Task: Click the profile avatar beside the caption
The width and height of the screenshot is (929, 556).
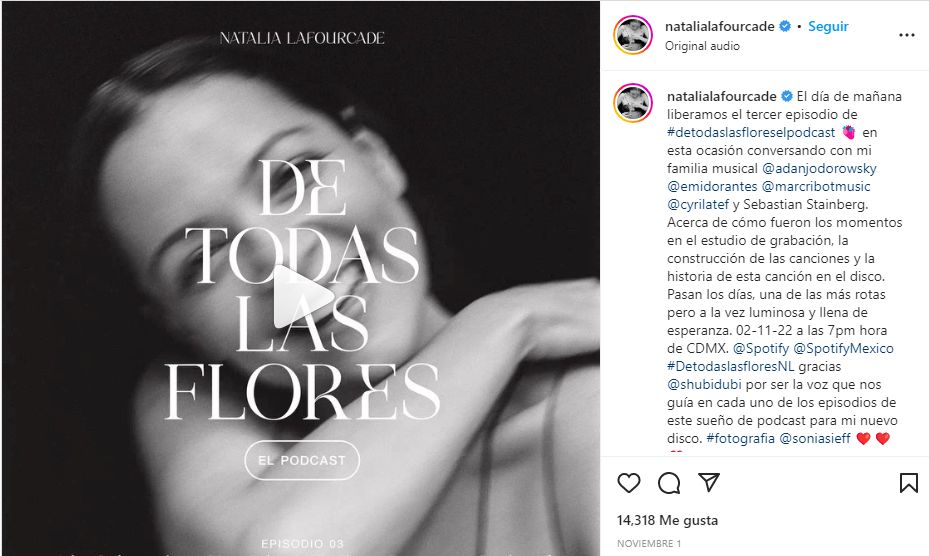Action: [633, 103]
